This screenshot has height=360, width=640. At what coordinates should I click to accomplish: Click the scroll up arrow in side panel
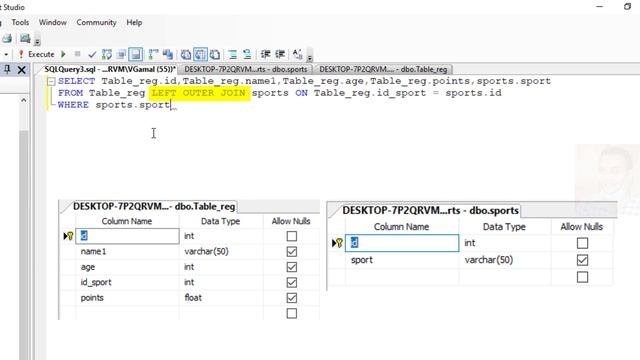24,100
